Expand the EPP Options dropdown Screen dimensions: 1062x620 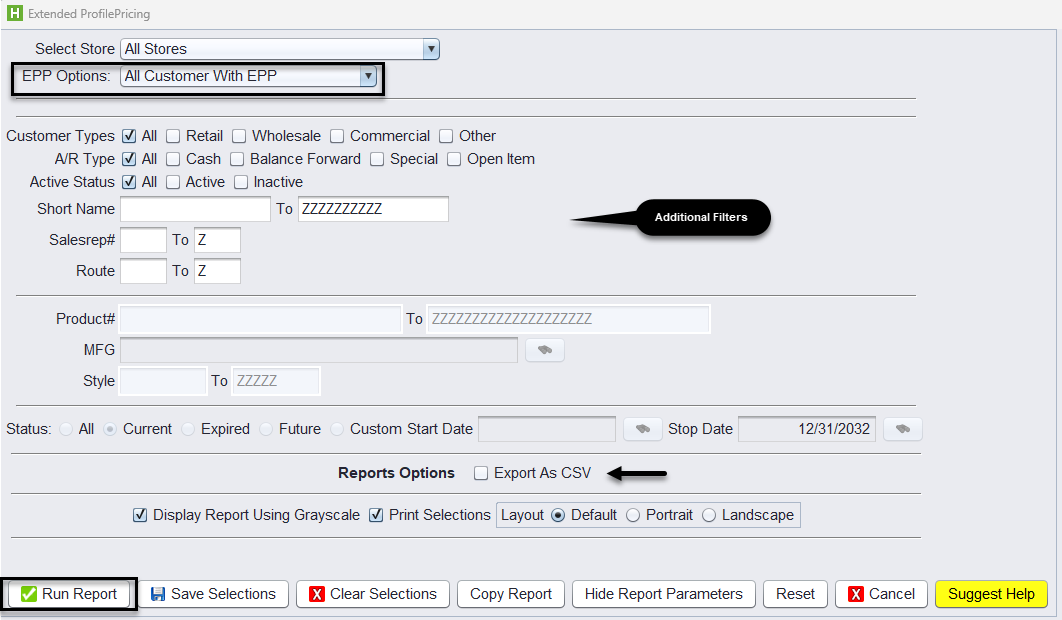pos(368,75)
